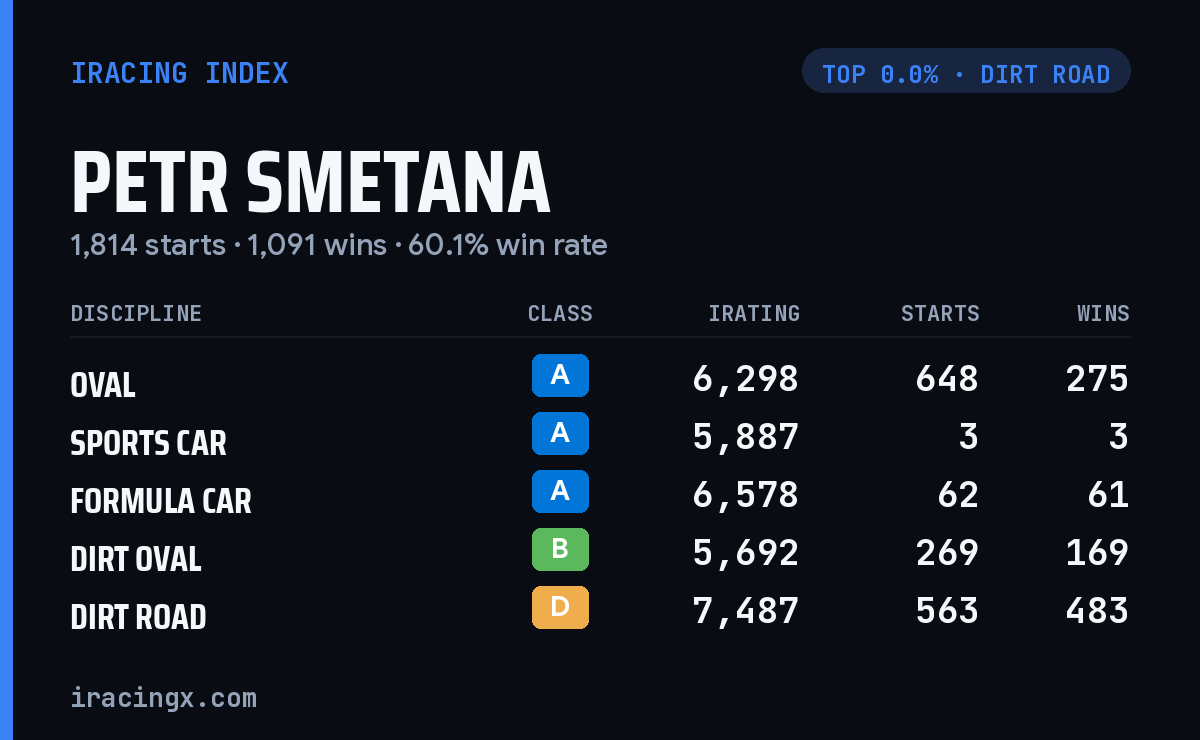The width and height of the screenshot is (1200, 740).
Task: Click the STARTS column header
Action: pos(940,313)
